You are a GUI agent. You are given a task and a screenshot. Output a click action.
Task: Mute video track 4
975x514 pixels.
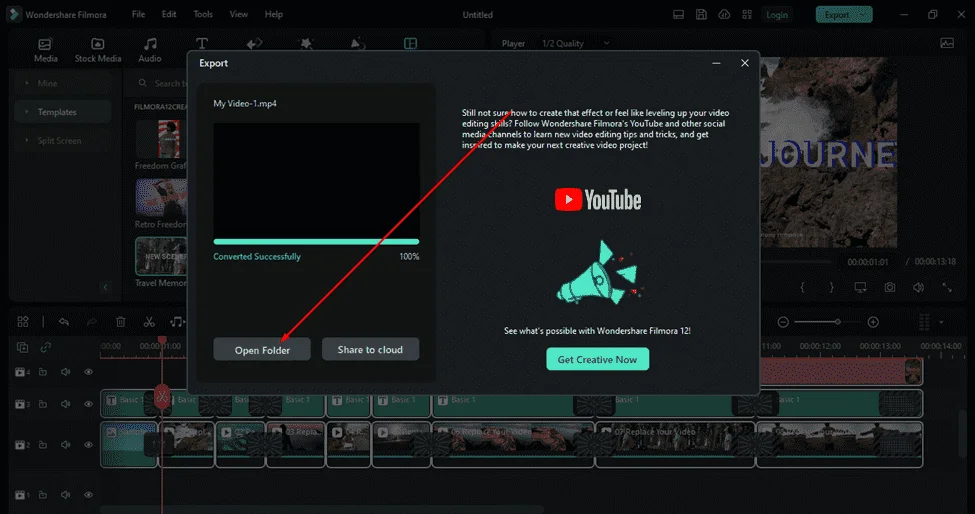click(x=65, y=372)
